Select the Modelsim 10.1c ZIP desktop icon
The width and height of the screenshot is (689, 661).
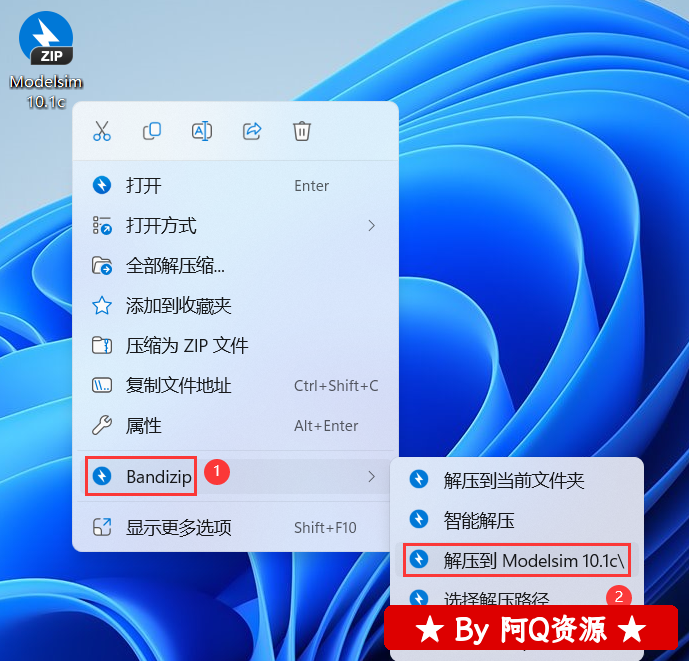(x=46, y=59)
